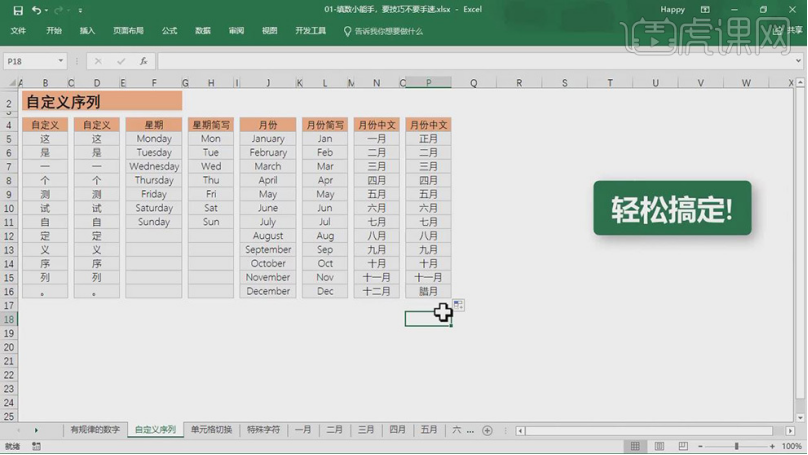Click horizontal scrollbar right arrow
The width and height of the screenshot is (808, 455).
790,431
